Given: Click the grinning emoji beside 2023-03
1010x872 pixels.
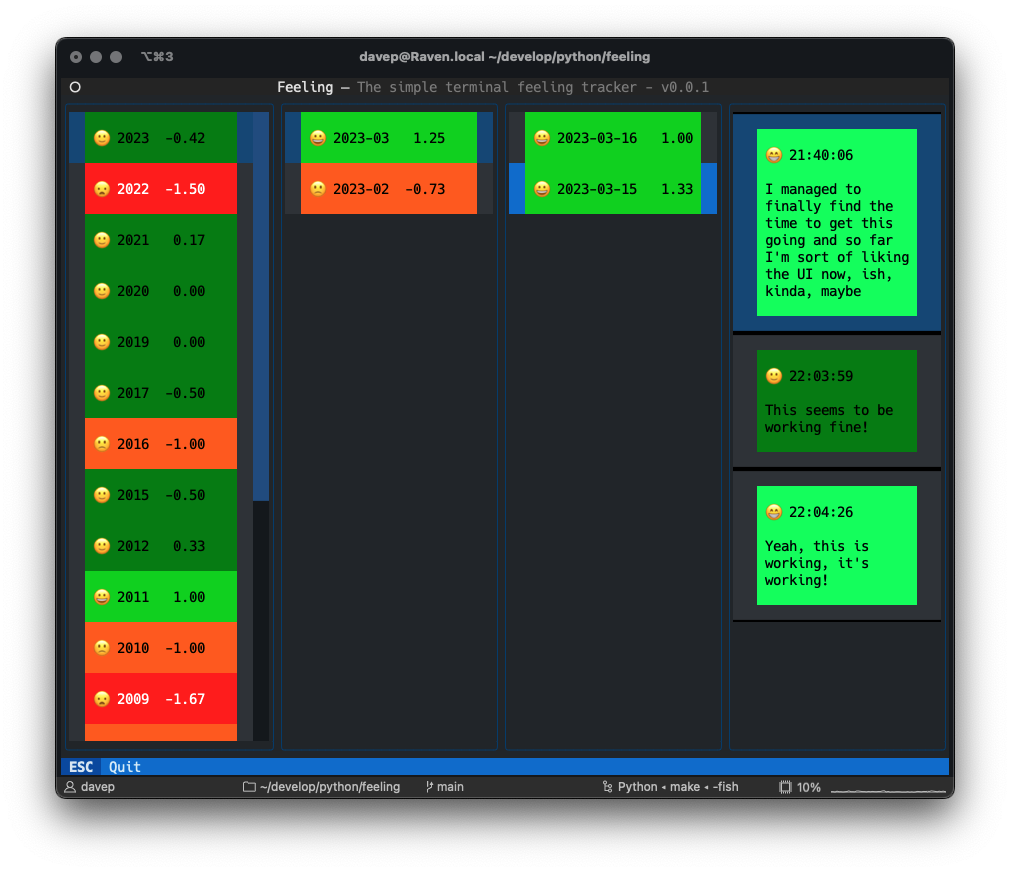Looking at the screenshot, I should tap(318, 138).
